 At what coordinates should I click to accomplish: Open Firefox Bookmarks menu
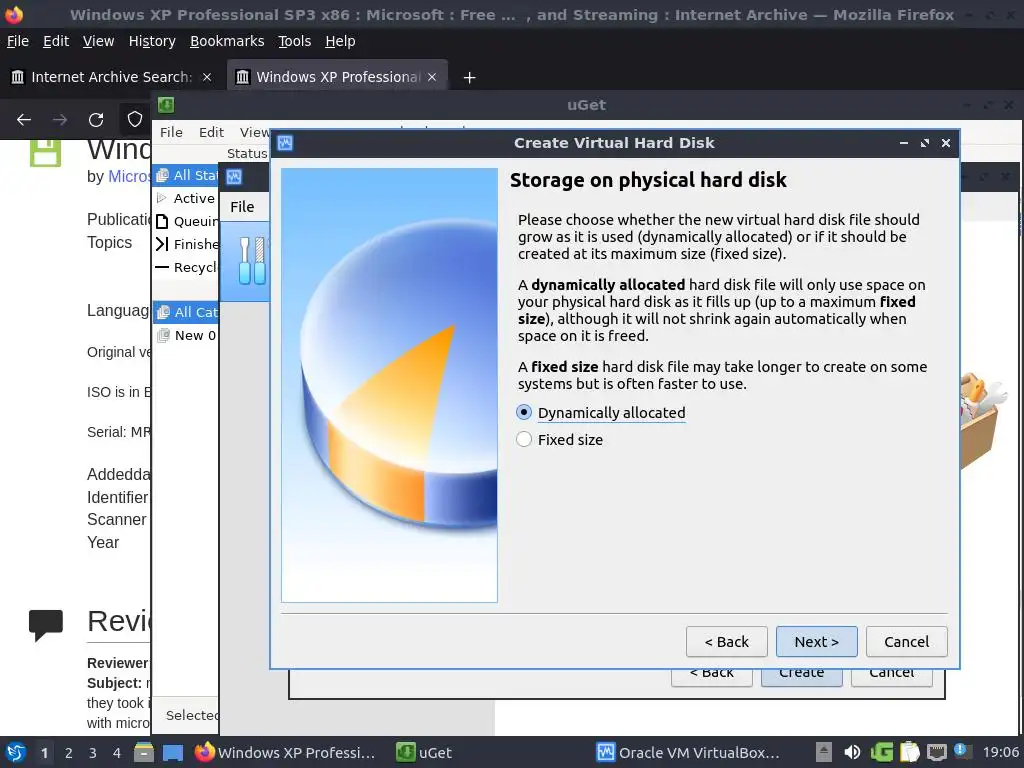tap(227, 41)
